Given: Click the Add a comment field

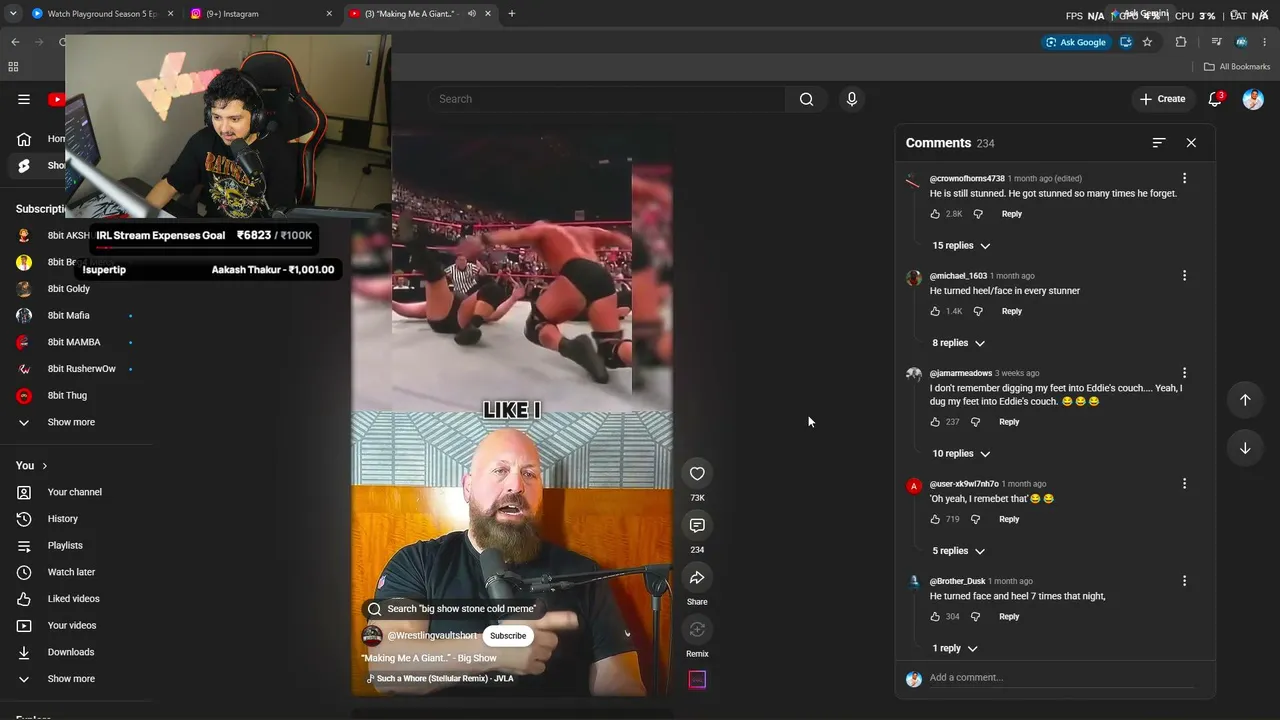Looking at the screenshot, I should [x=1061, y=678].
